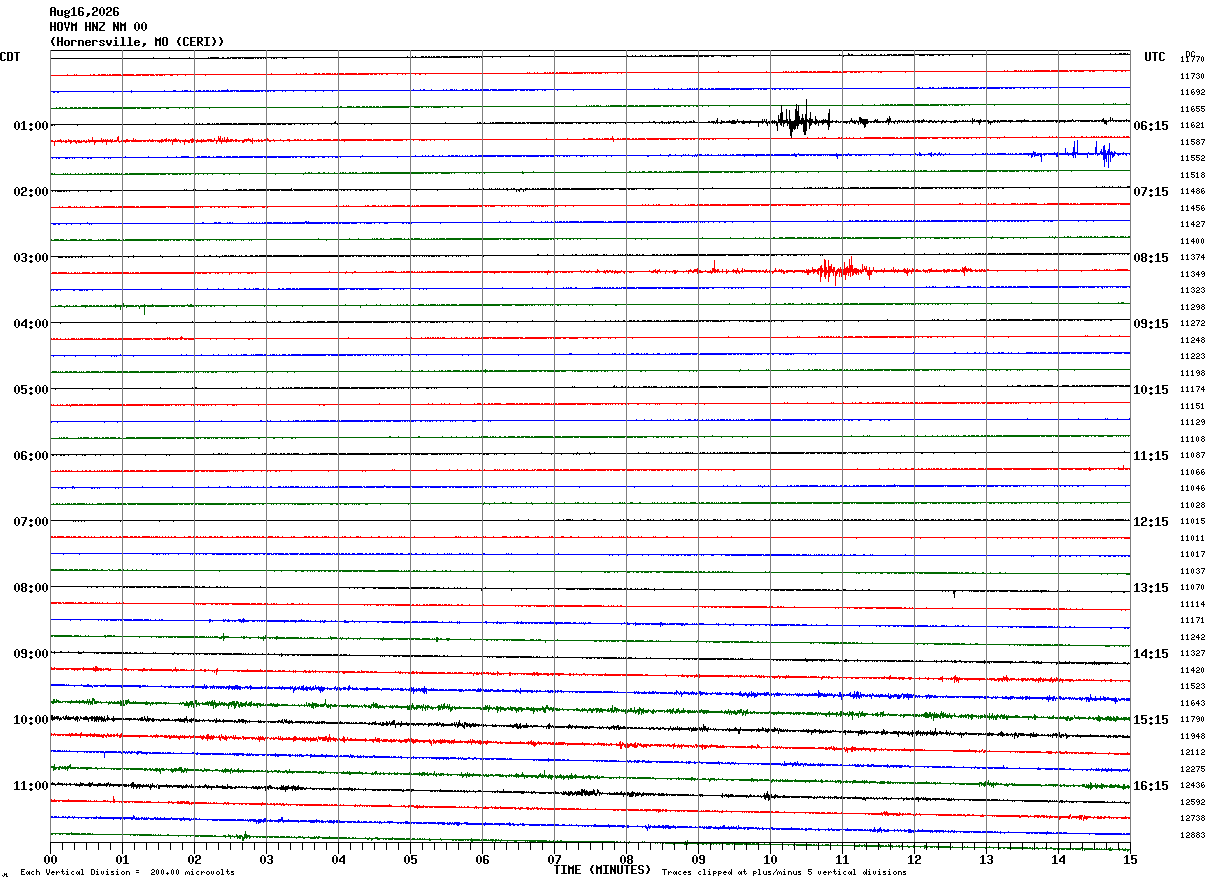Click the "14:15" UTC label
The image size is (1210, 886).
click(1151, 654)
